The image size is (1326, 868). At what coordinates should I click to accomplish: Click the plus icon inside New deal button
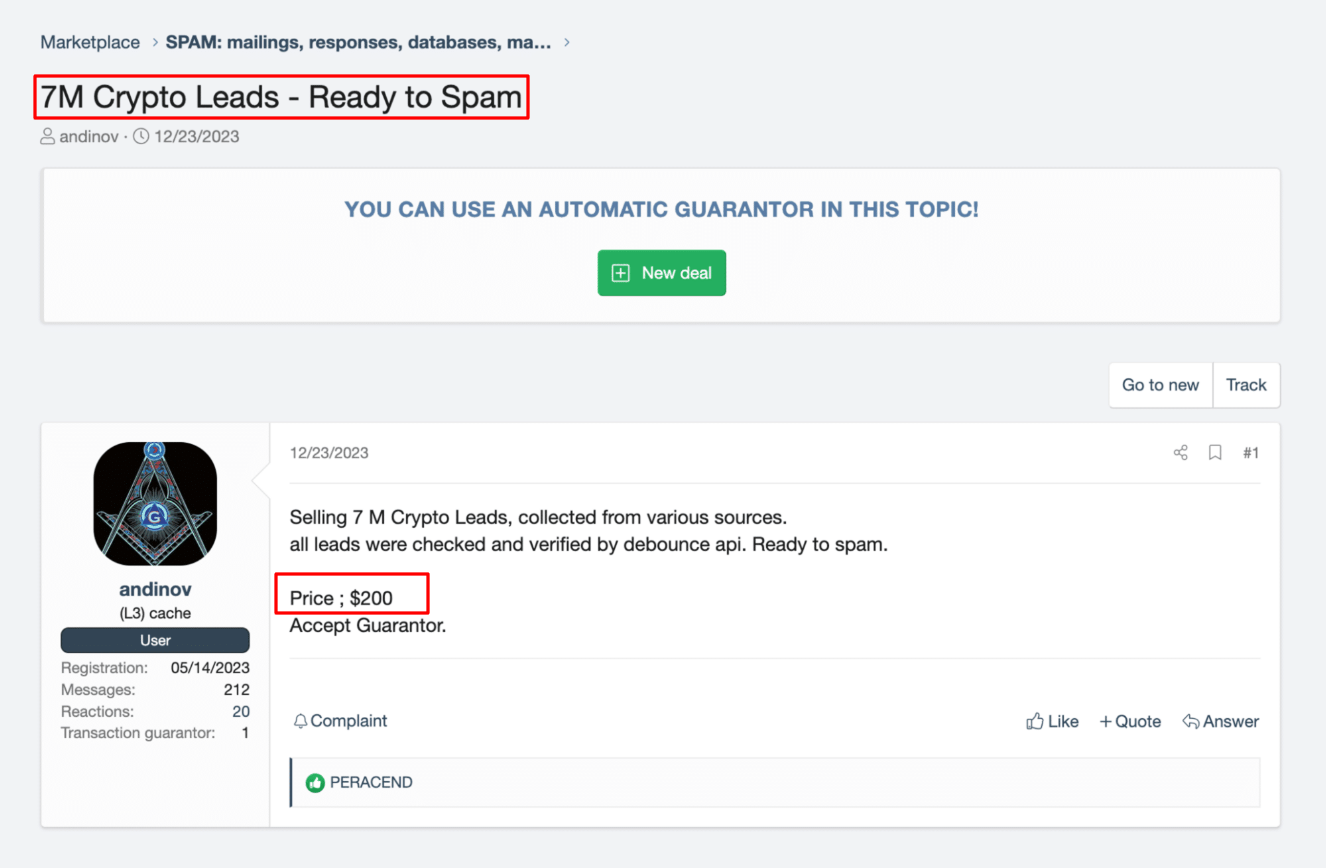coord(620,273)
